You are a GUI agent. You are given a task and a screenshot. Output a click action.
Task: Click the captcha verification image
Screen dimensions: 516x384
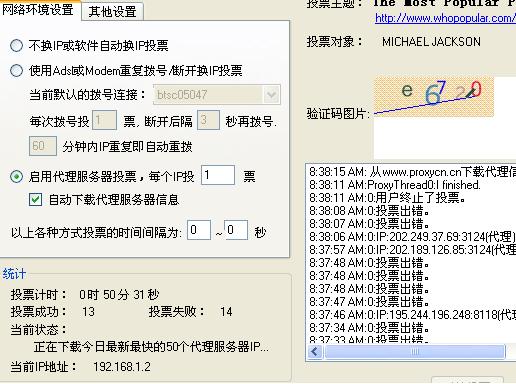pos(434,96)
